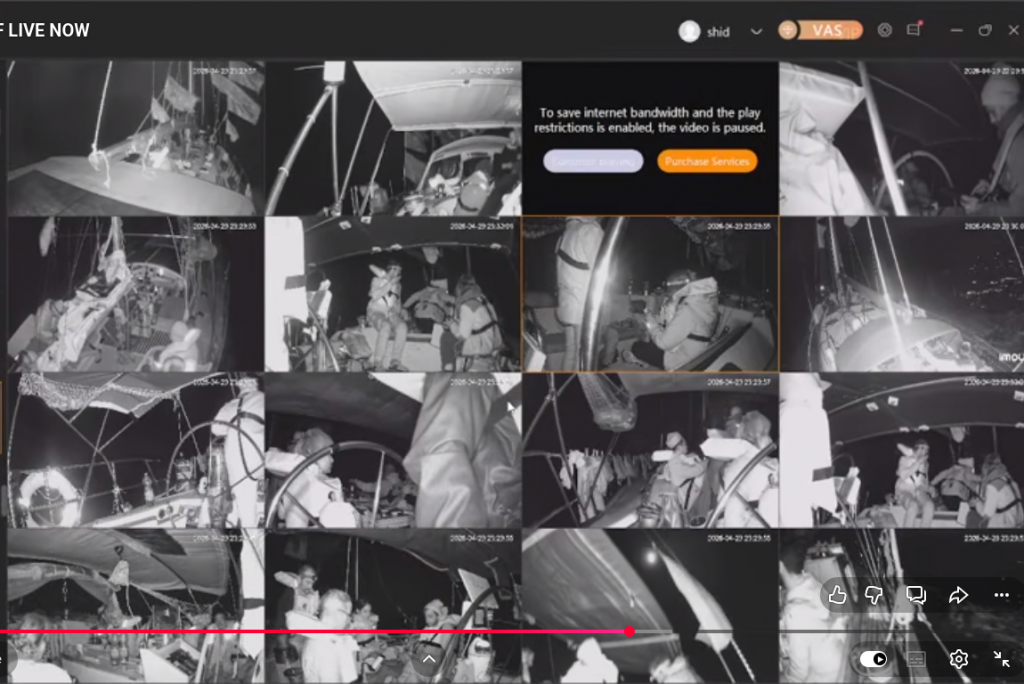Image resolution: width=1024 pixels, height=684 pixels.
Task: Click the red playback progress handle
Action: 629,631
